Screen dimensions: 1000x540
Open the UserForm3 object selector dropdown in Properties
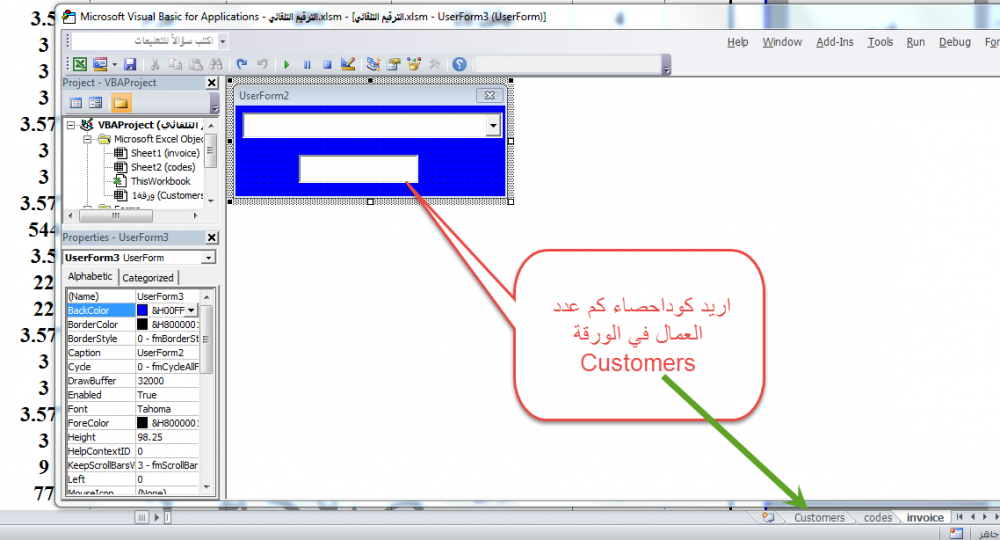(x=209, y=258)
